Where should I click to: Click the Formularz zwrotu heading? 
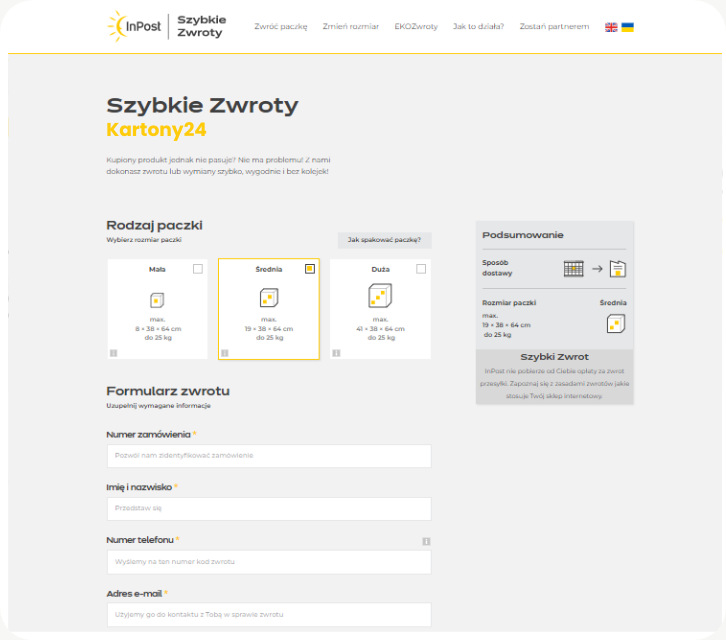tap(168, 391)
